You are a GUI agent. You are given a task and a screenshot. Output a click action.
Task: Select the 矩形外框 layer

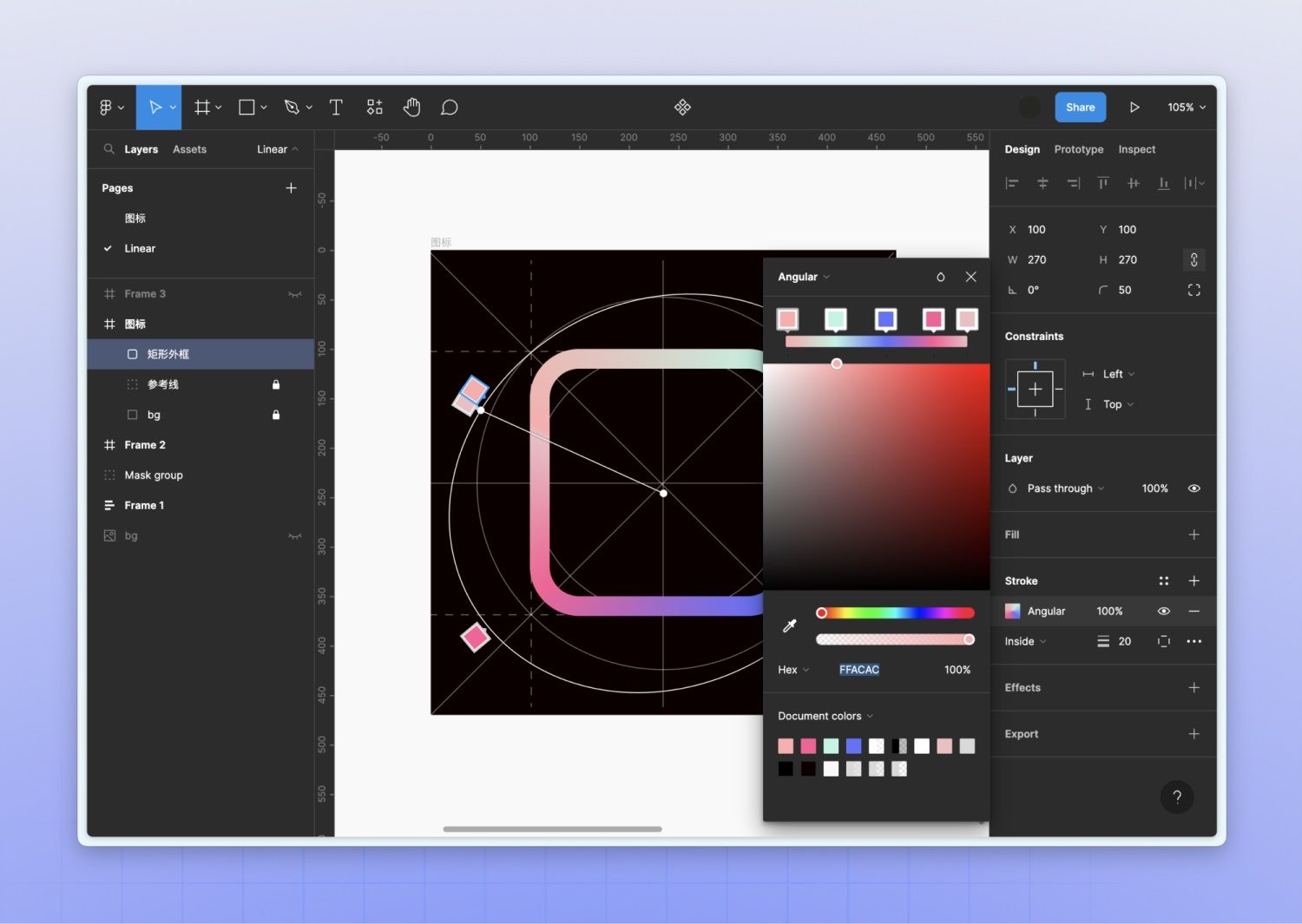[201, 355]
